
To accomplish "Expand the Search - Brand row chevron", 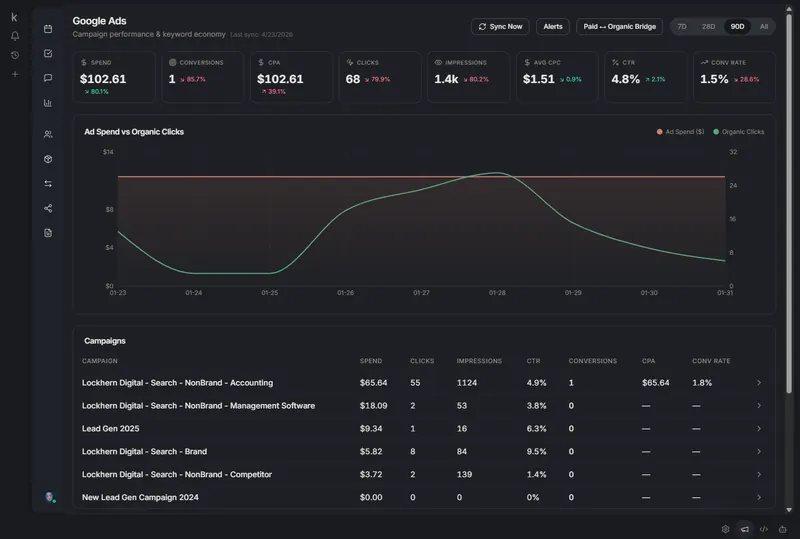I will [x=759, y=452].
